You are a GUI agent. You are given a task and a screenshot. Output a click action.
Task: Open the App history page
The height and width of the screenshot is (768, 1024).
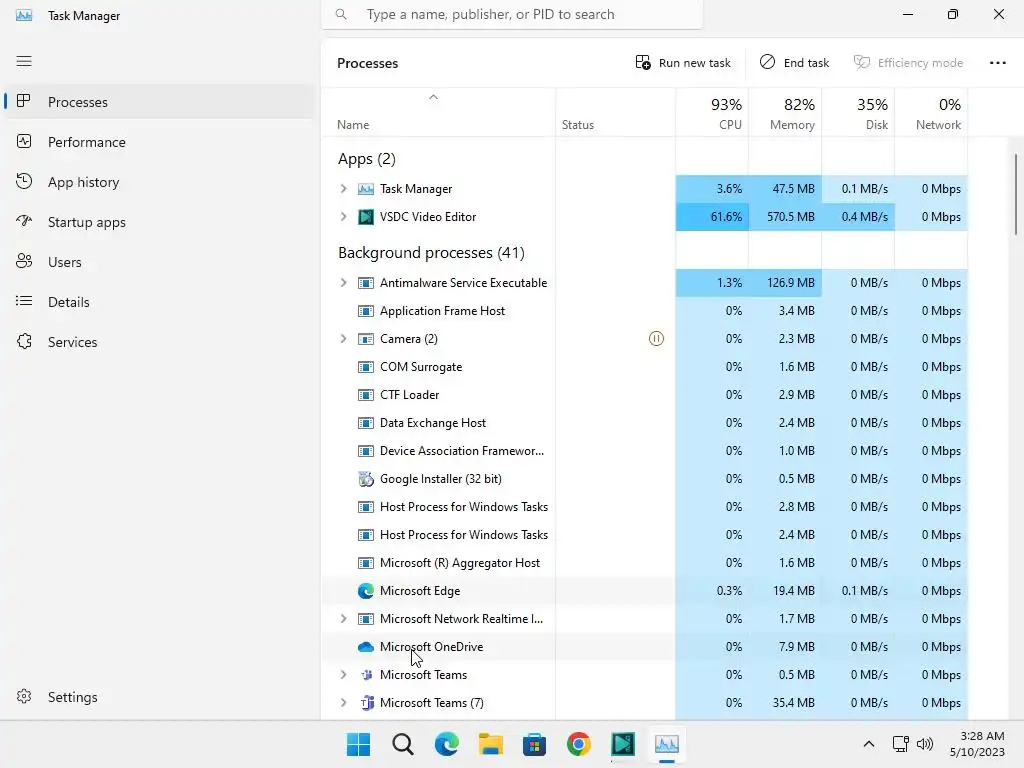click(x=160, y=182)
